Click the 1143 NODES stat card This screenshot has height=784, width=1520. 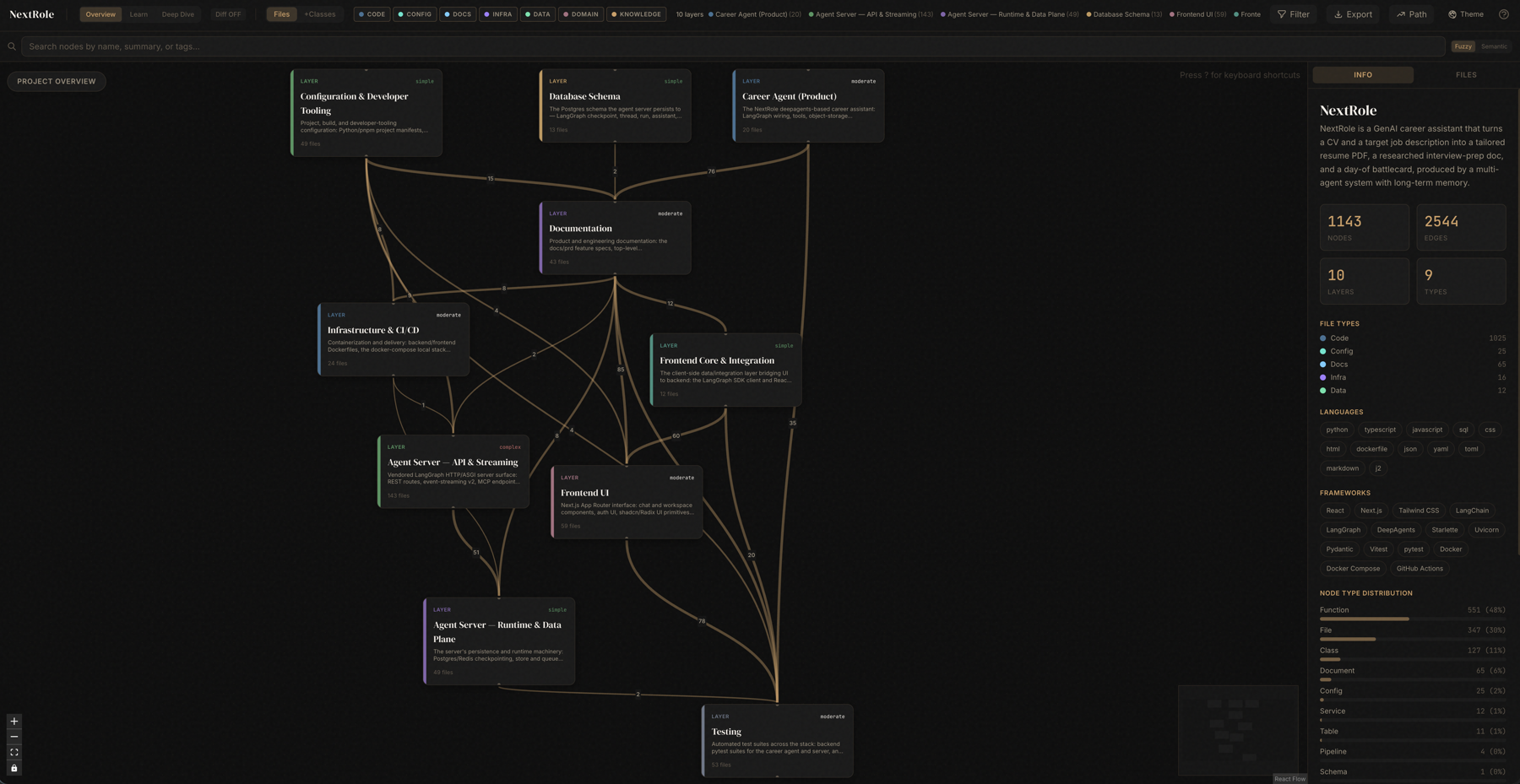point(1365,227)
